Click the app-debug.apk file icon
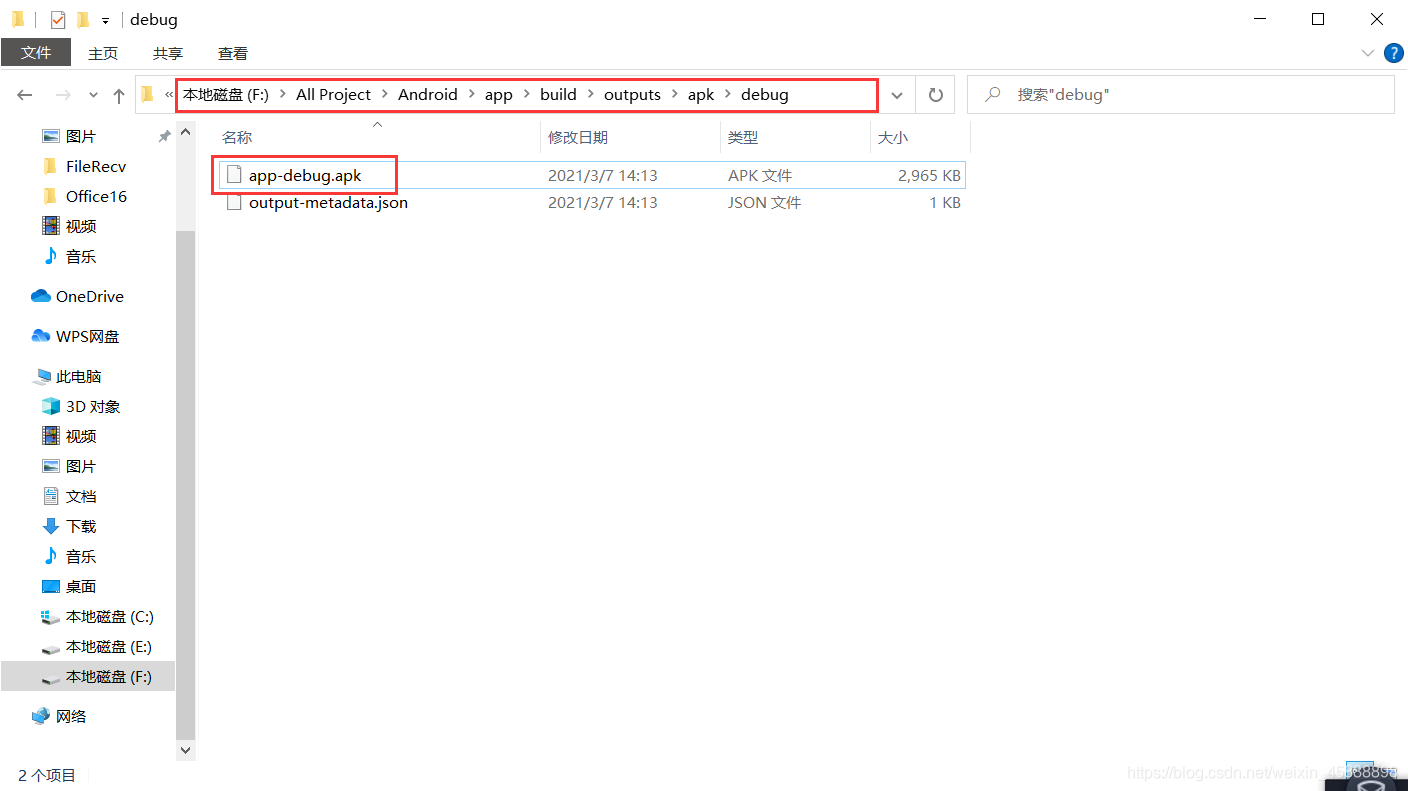Screen dimensions: 1408x791 [x=235, y=175]
